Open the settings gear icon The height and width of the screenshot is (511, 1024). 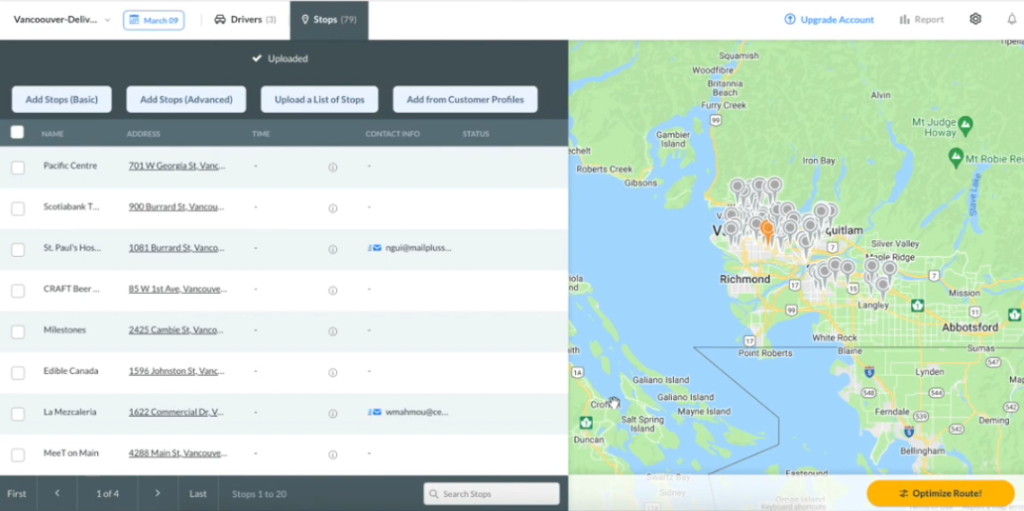click(x=975, y=19)
